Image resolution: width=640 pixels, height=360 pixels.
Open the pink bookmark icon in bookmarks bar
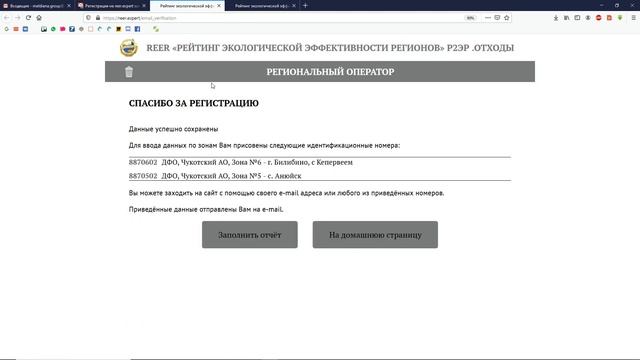tap(62, 29)
